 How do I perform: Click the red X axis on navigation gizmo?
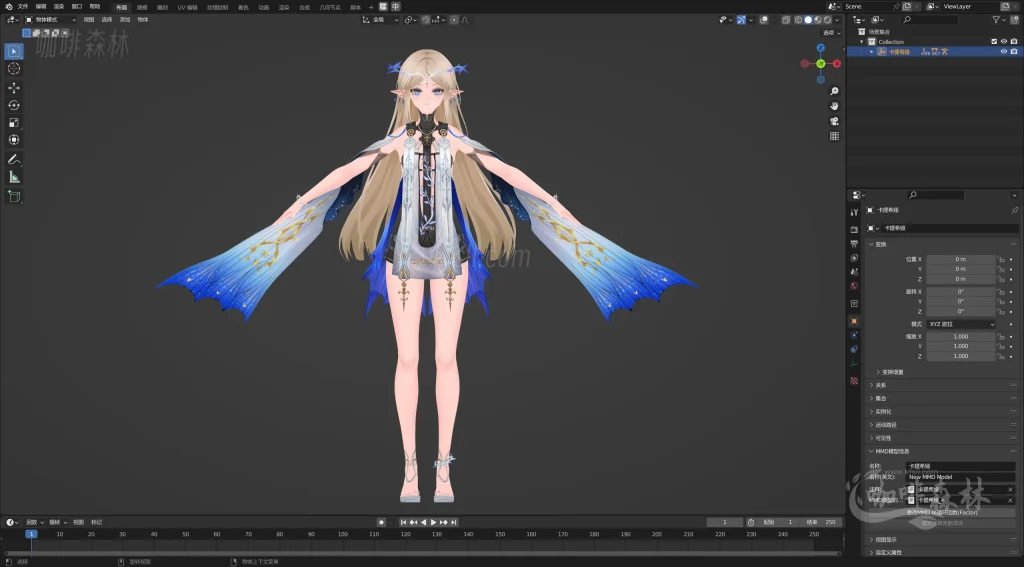click(837, 64)
